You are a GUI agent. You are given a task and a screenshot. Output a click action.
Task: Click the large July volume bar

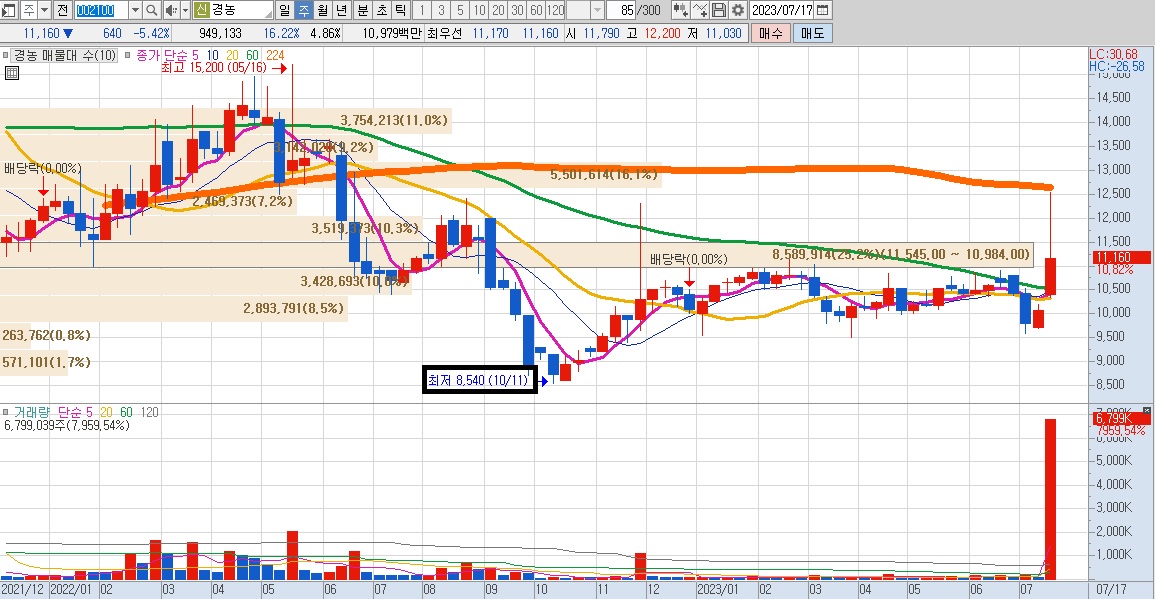pyautogui.click(x=1050, y=500)
